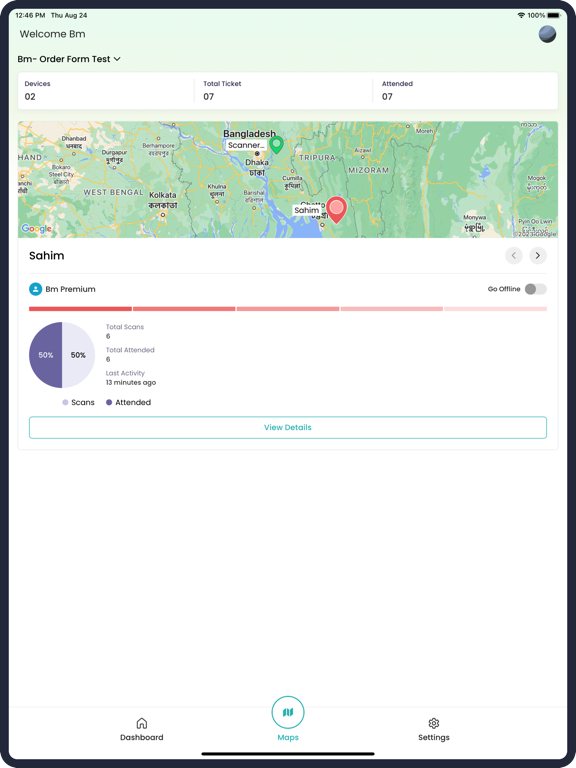
Task: Click the Total Attended label
Action: pos(130,350)
